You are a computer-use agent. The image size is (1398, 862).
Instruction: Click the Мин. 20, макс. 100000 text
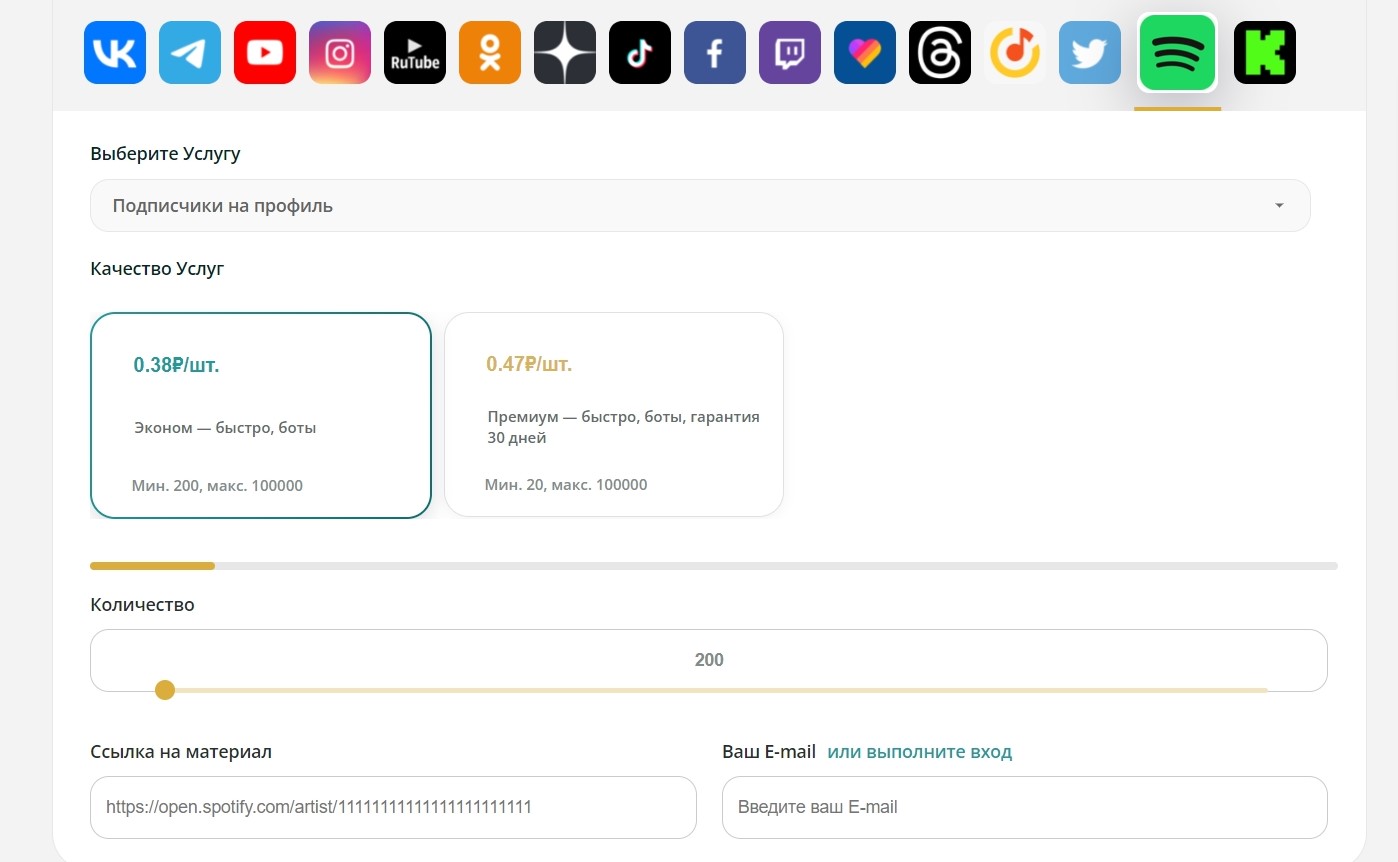pyautogui.click(x=566, y=485)
